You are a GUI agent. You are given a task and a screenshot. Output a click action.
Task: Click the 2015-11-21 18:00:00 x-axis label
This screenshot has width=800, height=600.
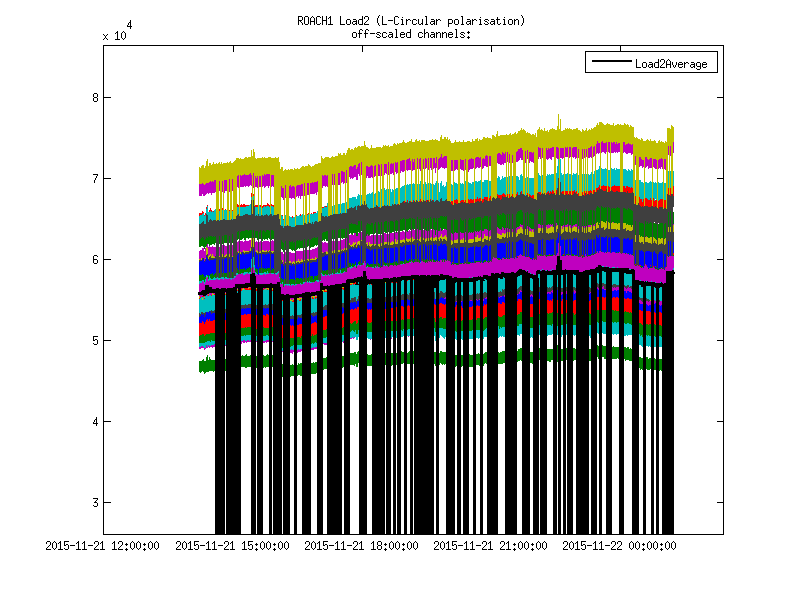point(362,546)
